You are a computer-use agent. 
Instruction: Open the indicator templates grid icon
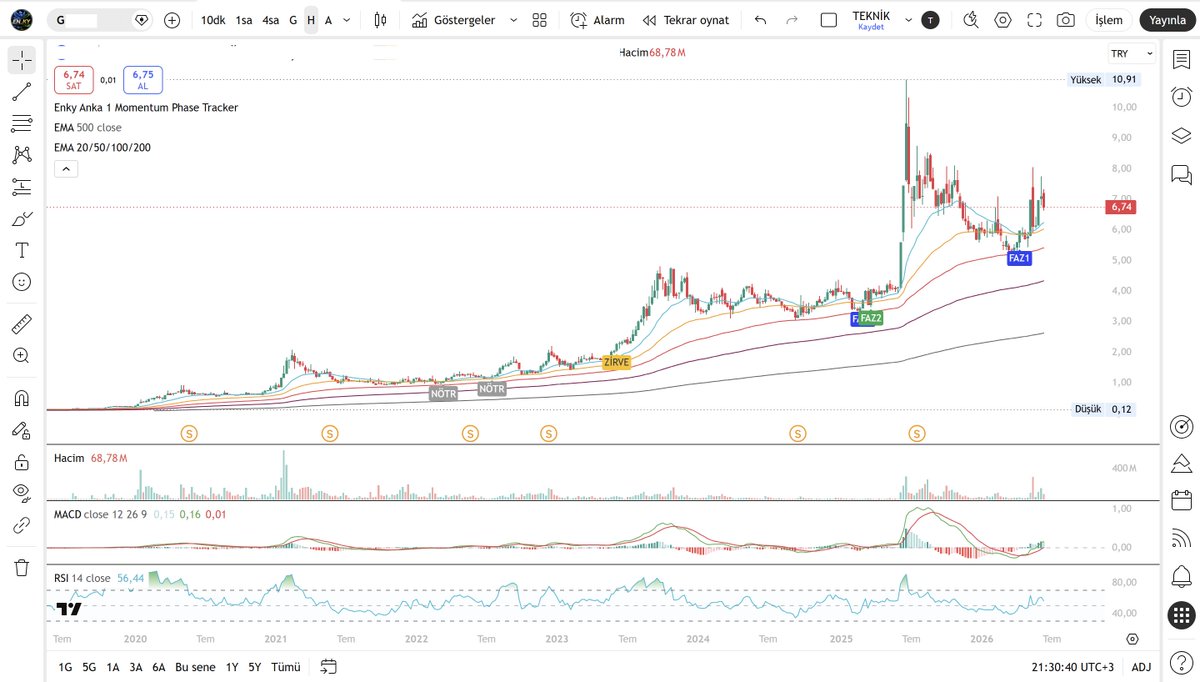coord(540,20)
